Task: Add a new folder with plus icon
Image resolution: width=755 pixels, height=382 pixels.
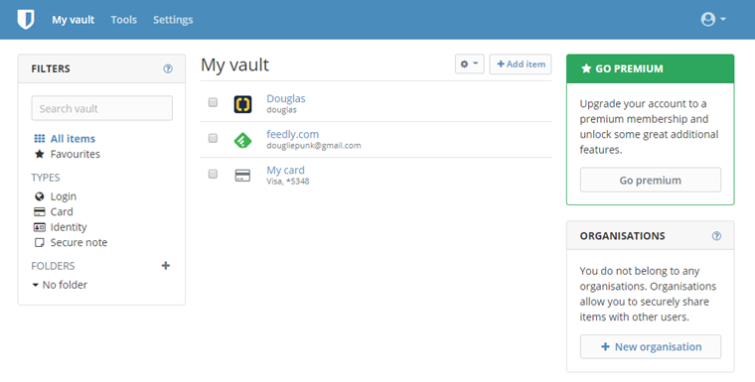Action: pyautogui.click(x=166, y=265)
